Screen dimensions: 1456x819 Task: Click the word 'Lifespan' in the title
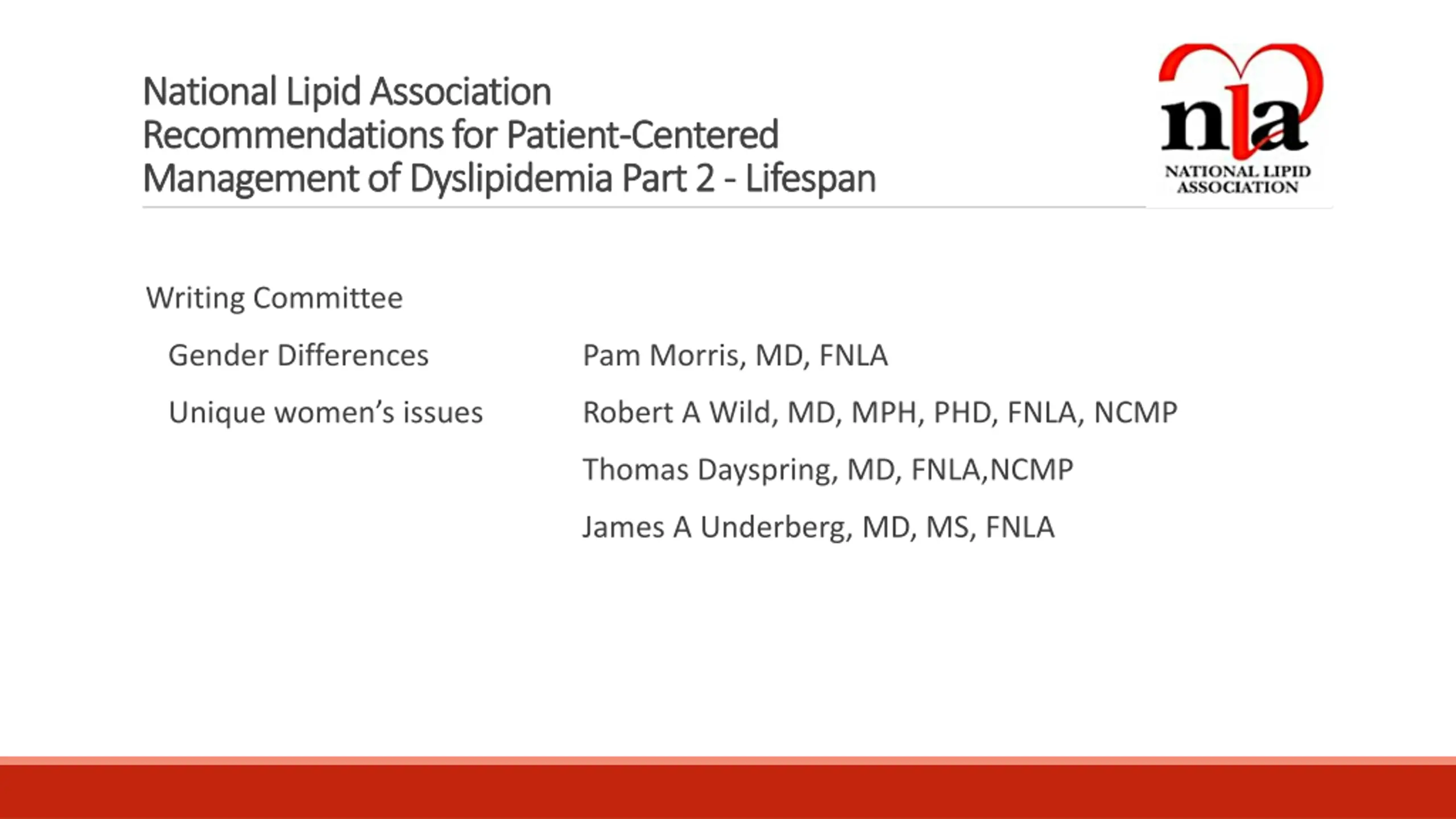tap(810, 179)
